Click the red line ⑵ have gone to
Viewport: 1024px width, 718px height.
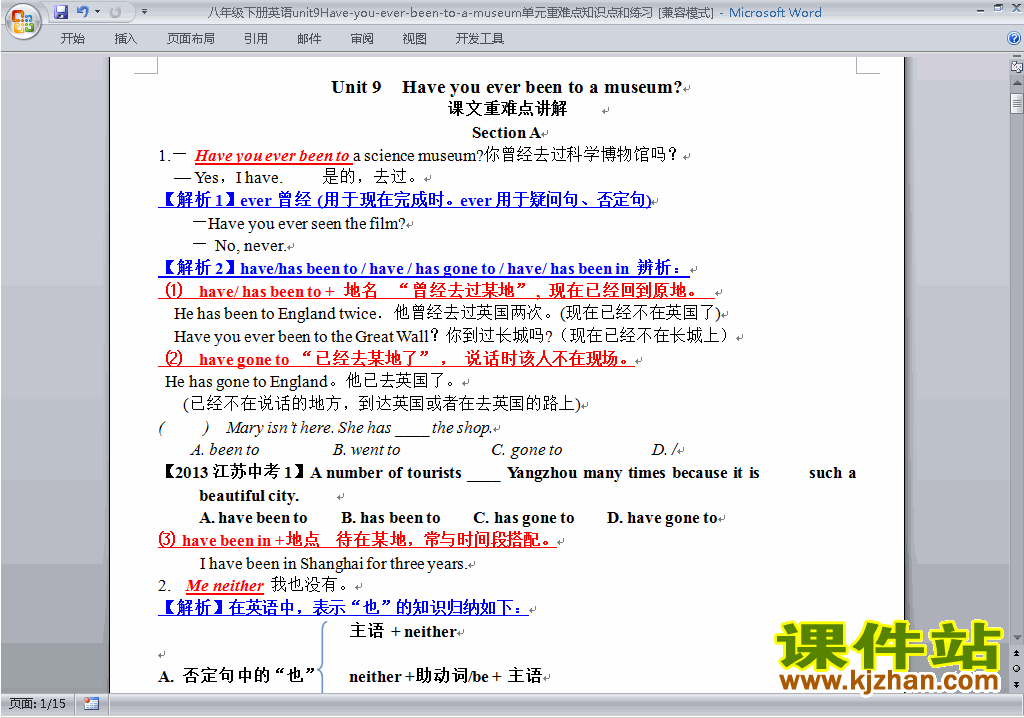coord(397,359)
